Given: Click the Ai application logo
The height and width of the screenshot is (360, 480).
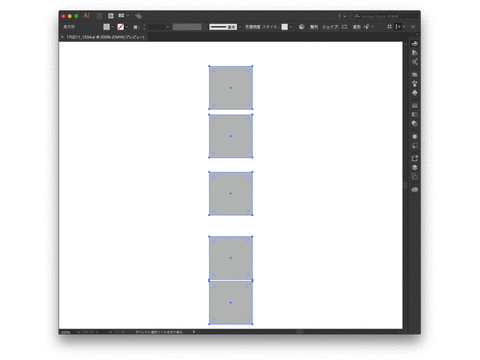Looking at the screenshot, I should (x=87, y=16).
